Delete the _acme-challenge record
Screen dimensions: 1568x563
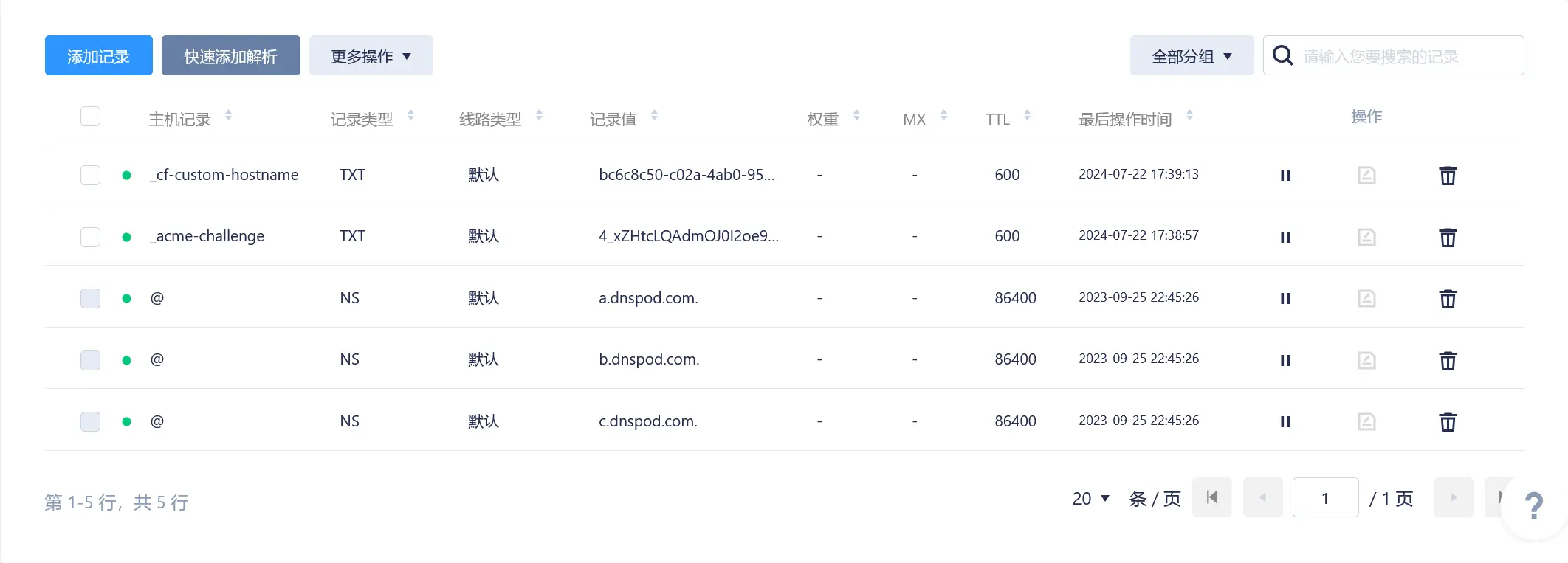pos(1448,238)
